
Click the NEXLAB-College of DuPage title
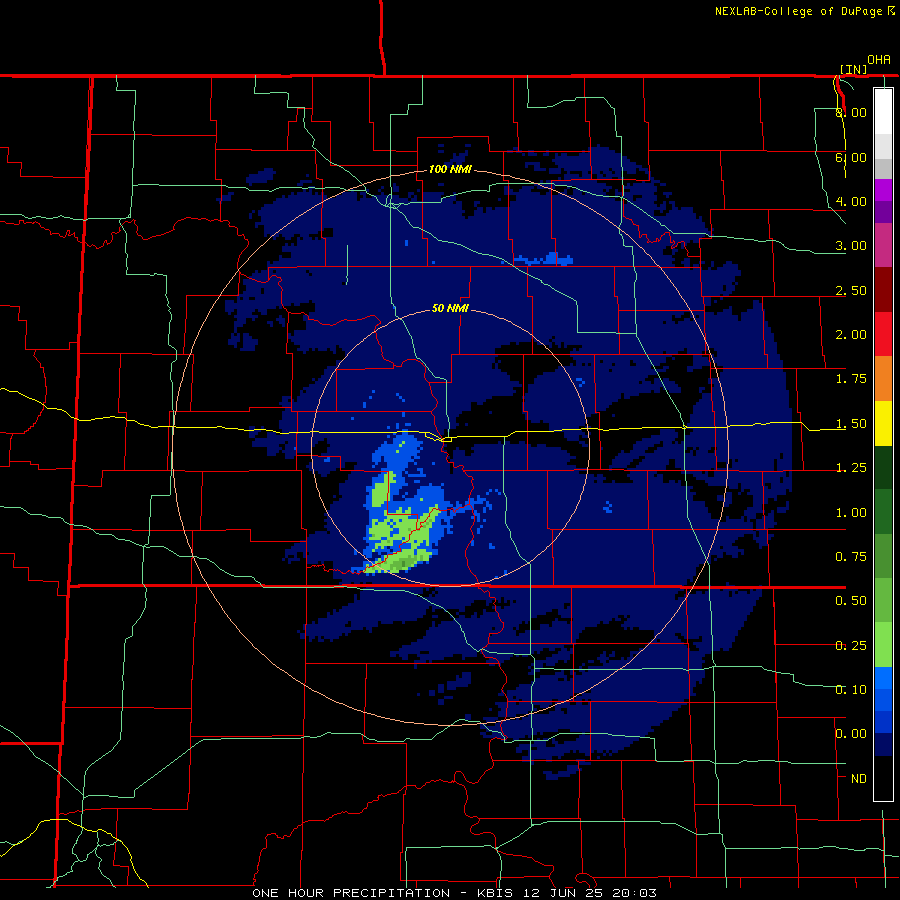[798, 11]
